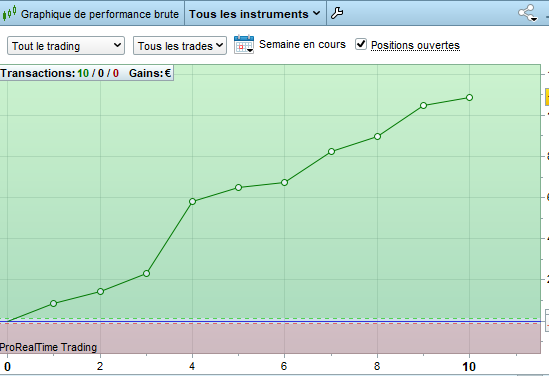The width and height of the screenshot is (549, 376).
Task: Open the wrench settings icon
Action: (x=337, y=13)
